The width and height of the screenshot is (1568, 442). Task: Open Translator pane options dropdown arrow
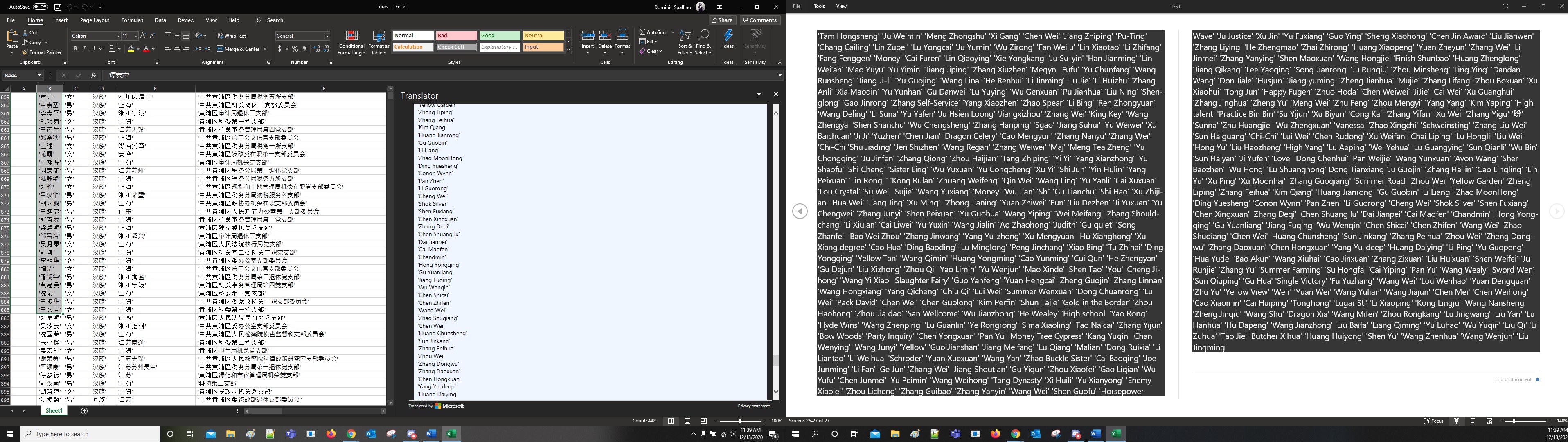tap(759, 95)
